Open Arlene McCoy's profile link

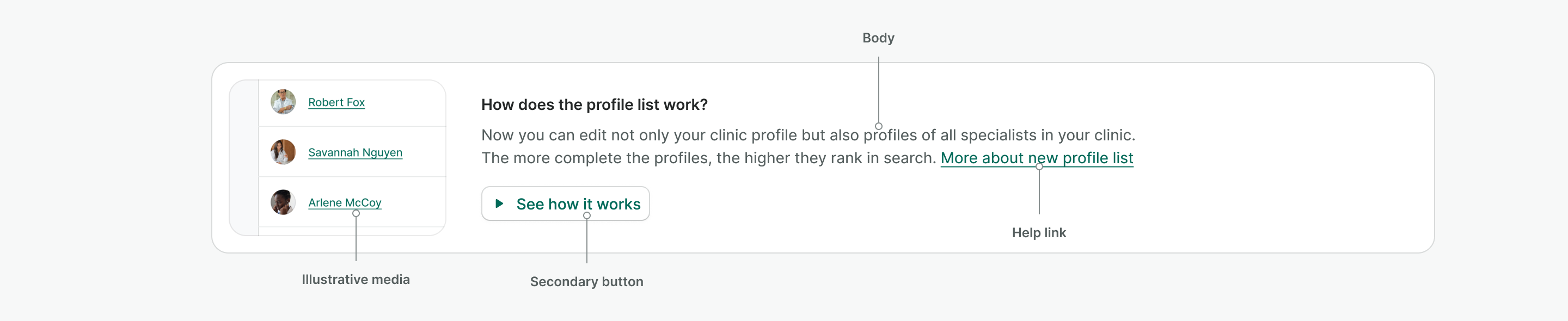345,202
